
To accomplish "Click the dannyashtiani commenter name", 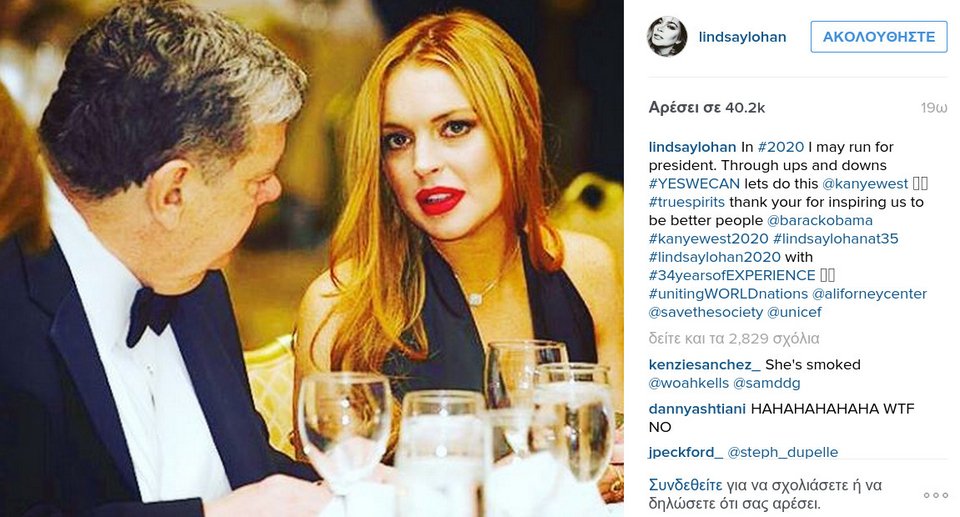I will pos(697,409).
